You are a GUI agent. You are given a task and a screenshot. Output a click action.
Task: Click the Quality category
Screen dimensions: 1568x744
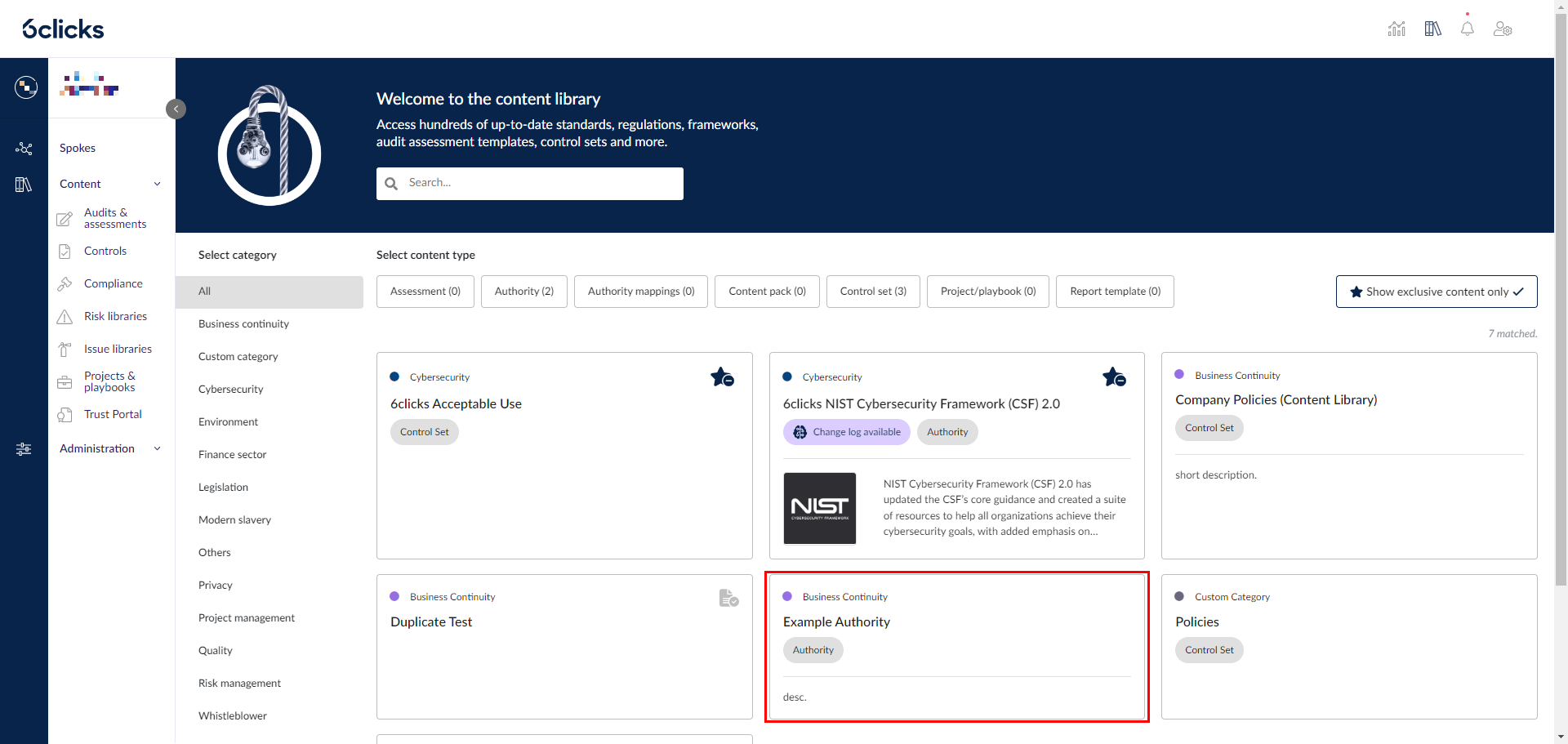[215, 651]
